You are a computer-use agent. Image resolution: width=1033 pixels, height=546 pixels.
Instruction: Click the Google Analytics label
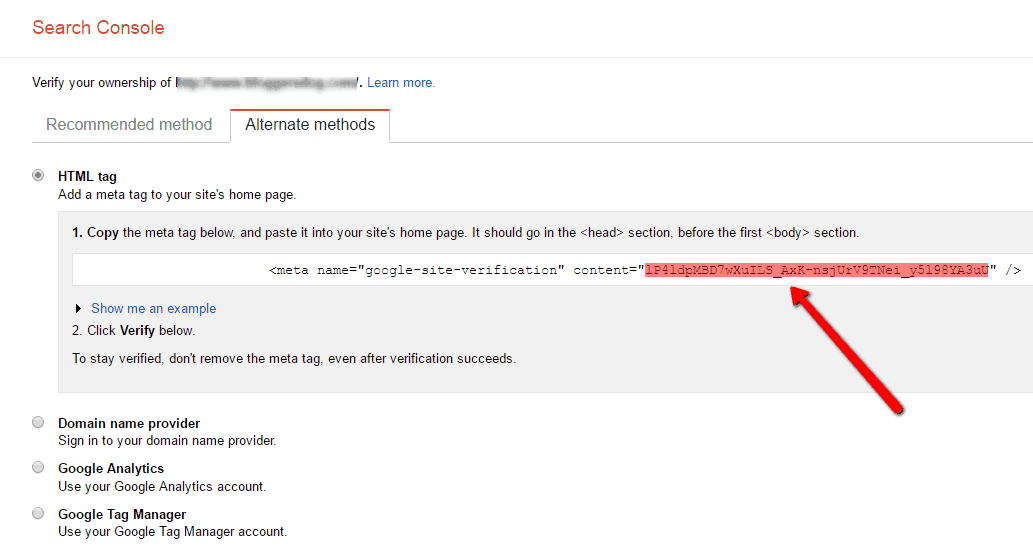(111, 468)
